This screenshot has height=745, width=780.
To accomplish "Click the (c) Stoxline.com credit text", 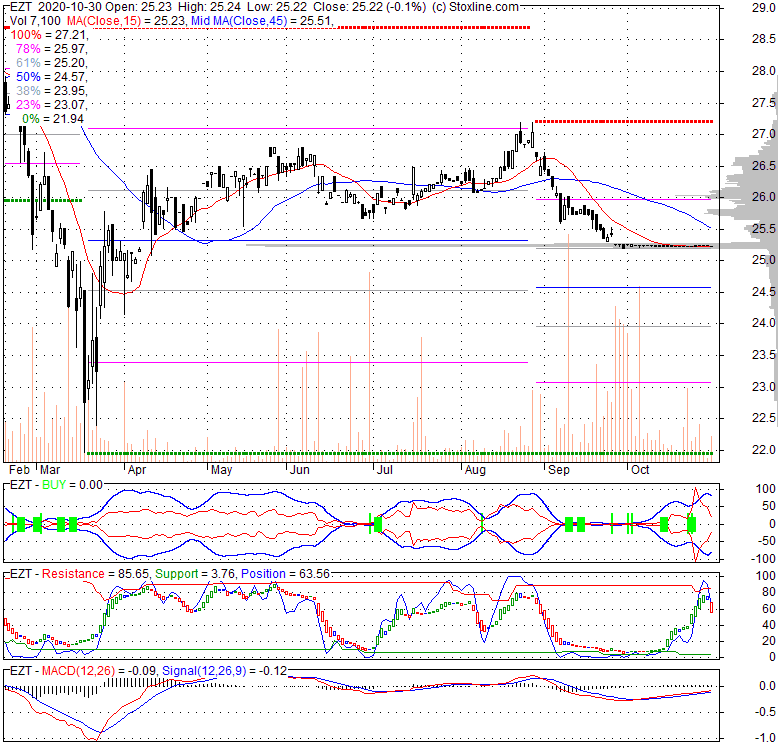I will pos(475,7).
